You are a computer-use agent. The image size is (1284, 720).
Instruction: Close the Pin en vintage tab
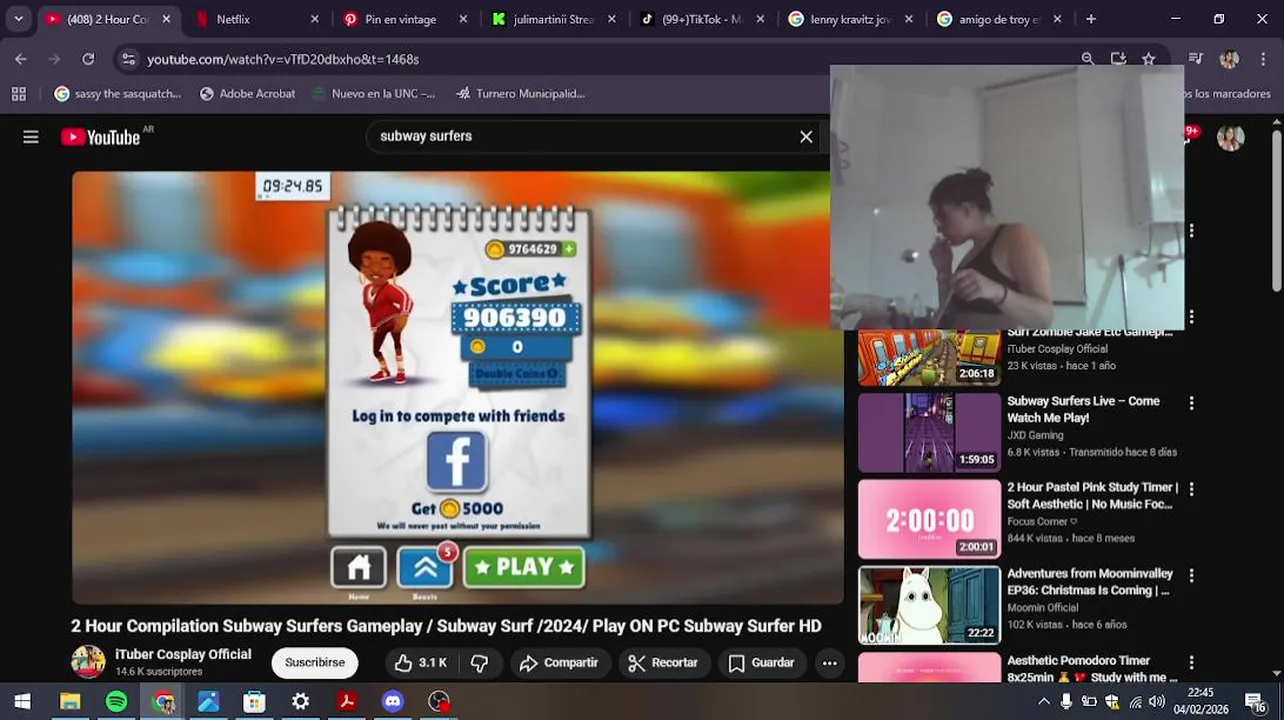click(x=464, y=19)
